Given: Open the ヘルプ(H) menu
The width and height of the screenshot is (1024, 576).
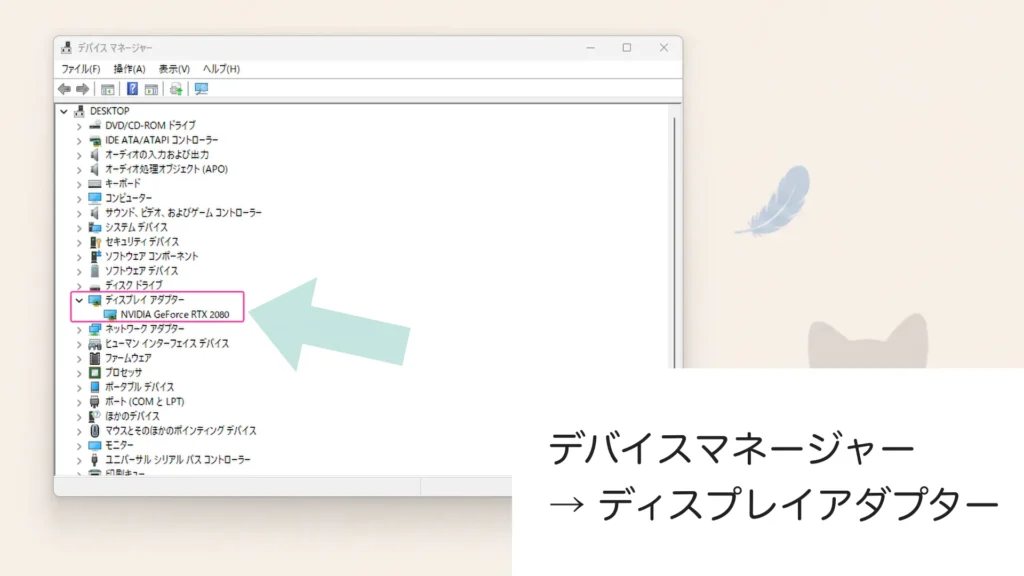Looking at the screenshot, I should coord(221,69).
